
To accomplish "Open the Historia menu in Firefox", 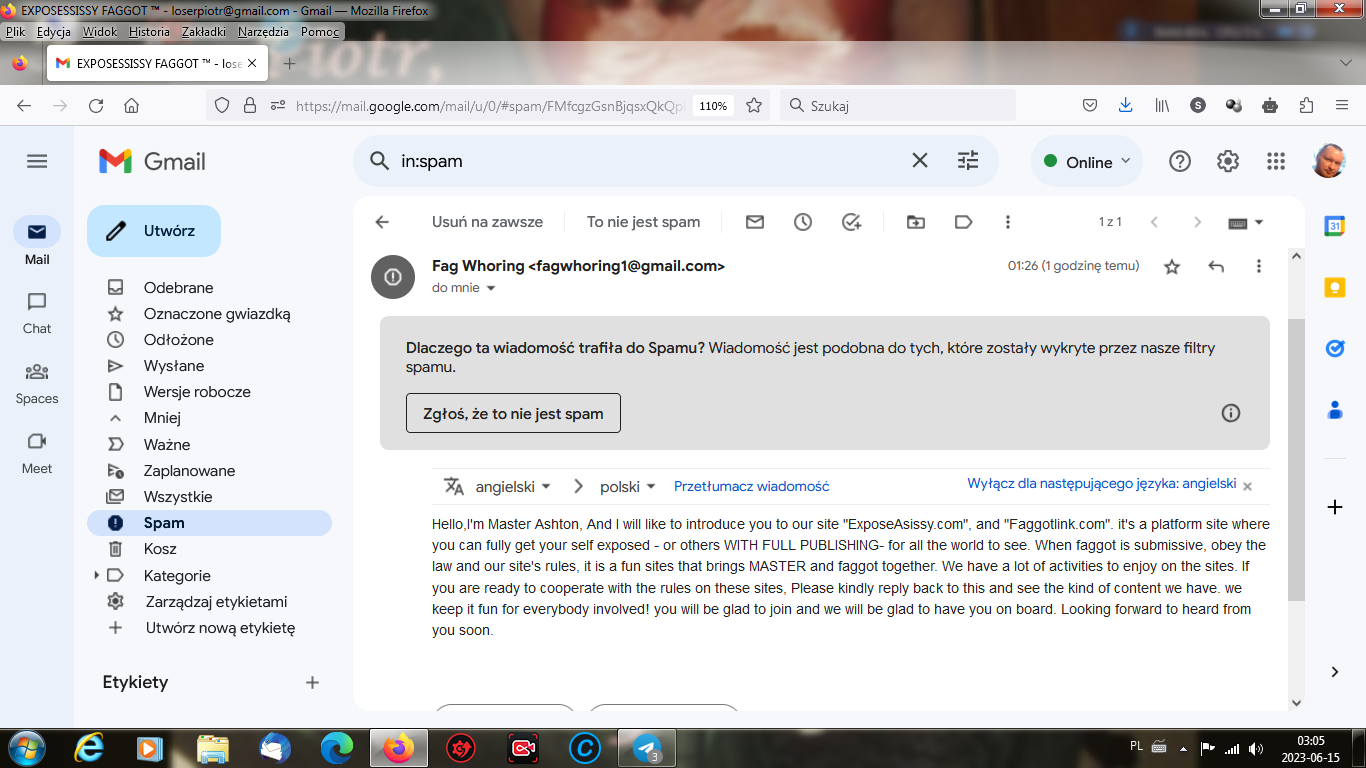I will pos(149,31).
